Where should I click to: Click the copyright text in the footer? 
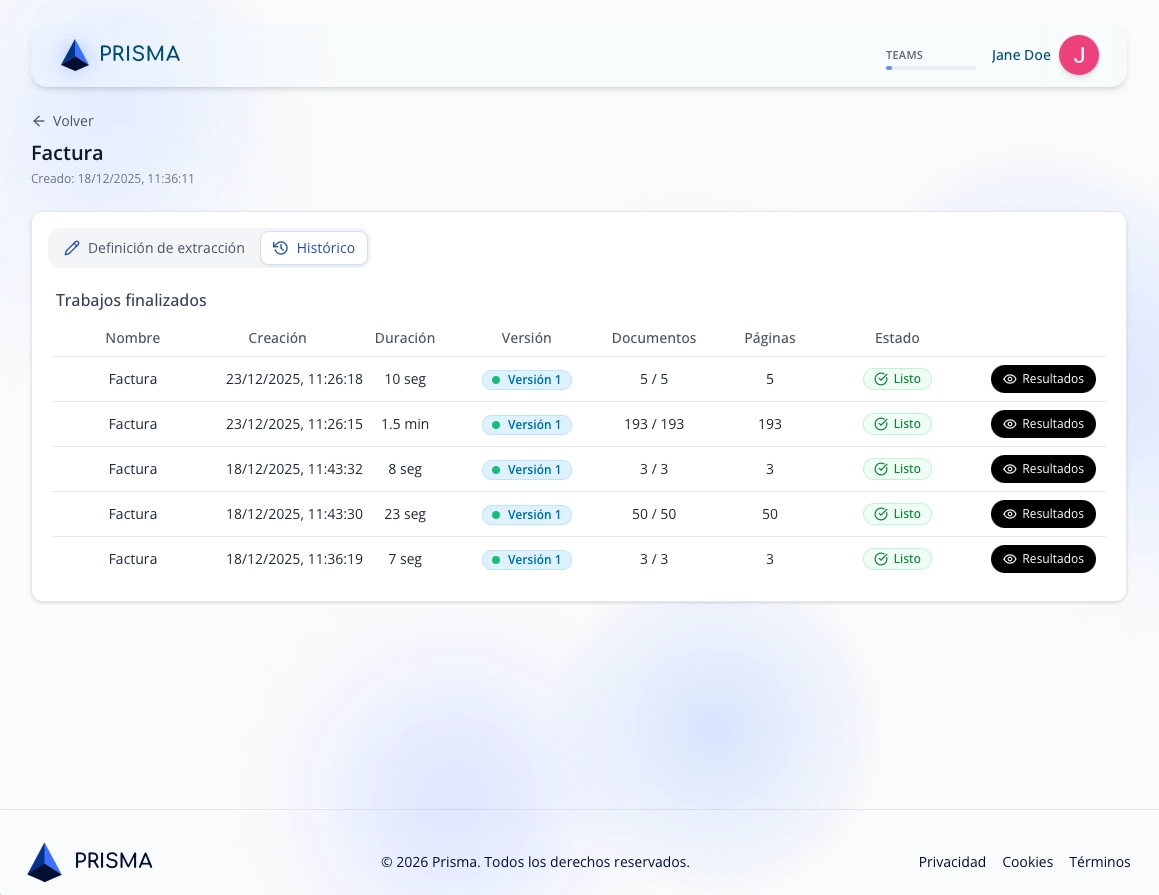click(x=535, y=862)
